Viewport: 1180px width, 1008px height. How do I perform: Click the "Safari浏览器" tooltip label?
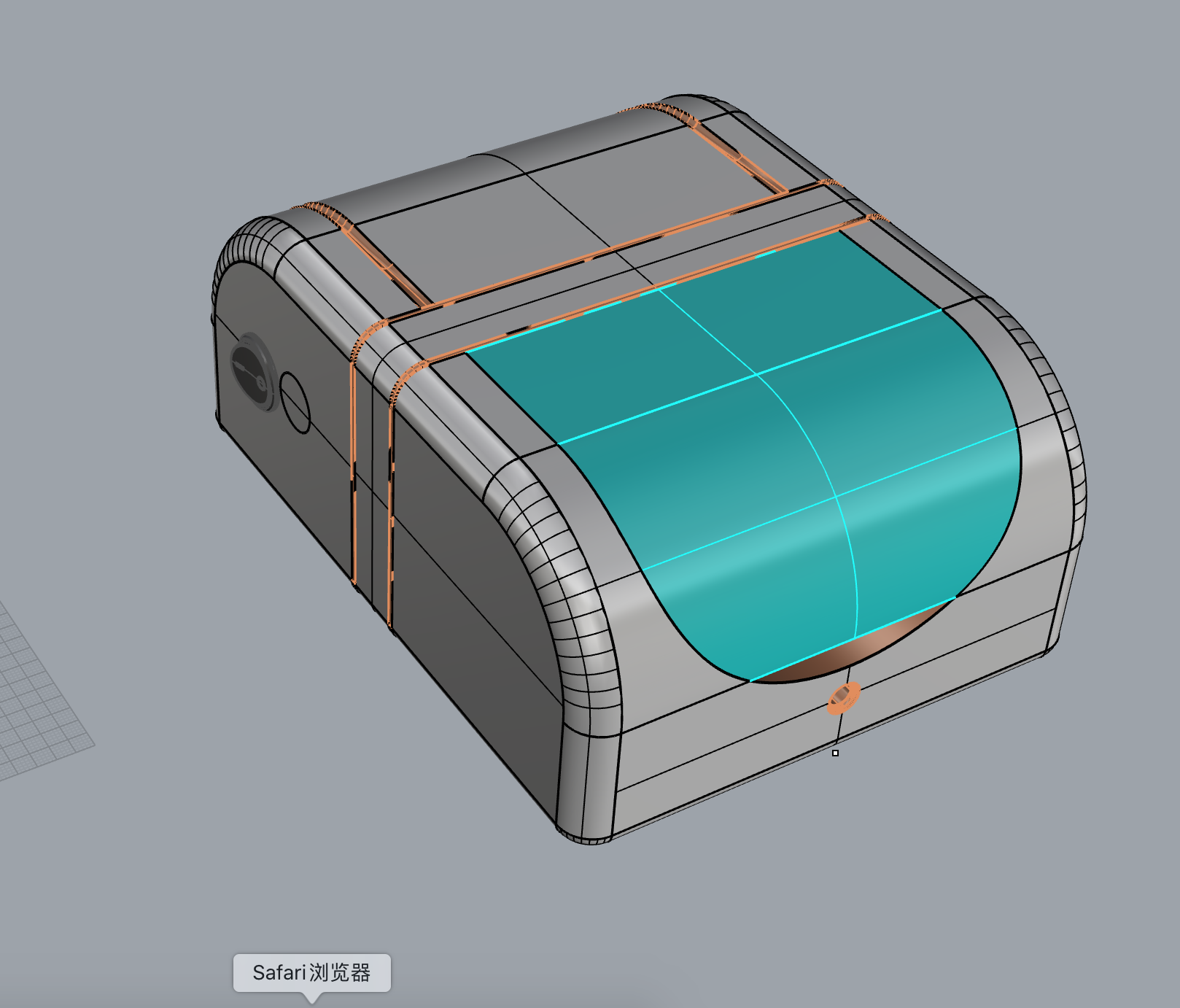coord(311,973)
